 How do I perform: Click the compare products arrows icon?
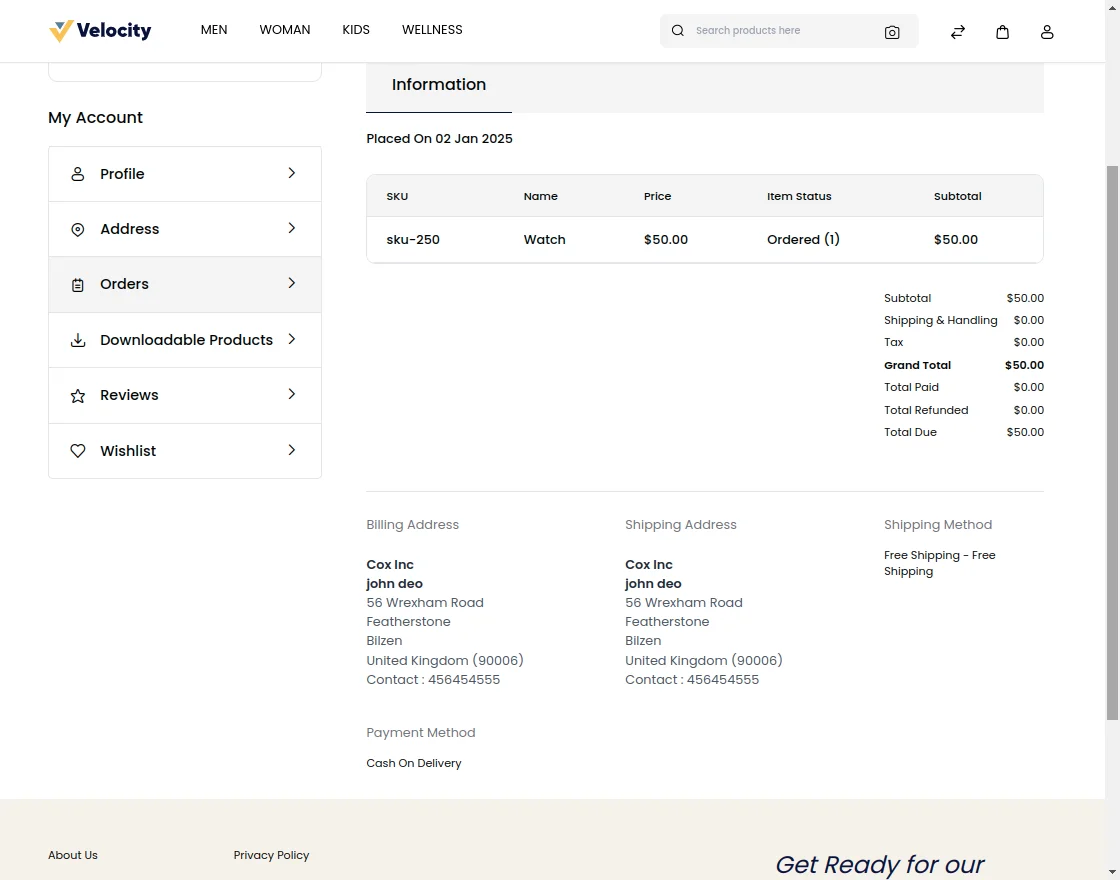(x=957, y=32)
